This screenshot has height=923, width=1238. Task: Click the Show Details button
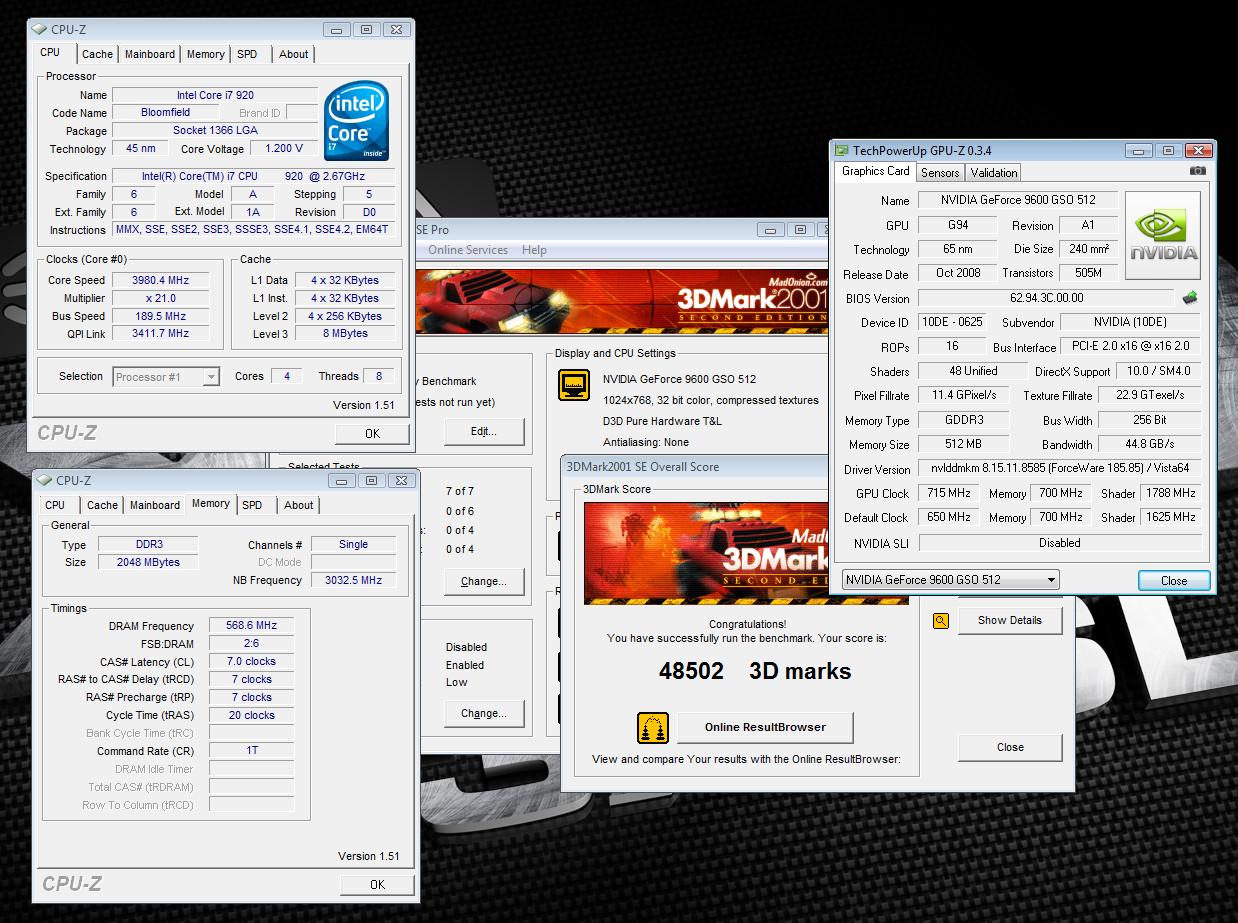click(1010, 620)
